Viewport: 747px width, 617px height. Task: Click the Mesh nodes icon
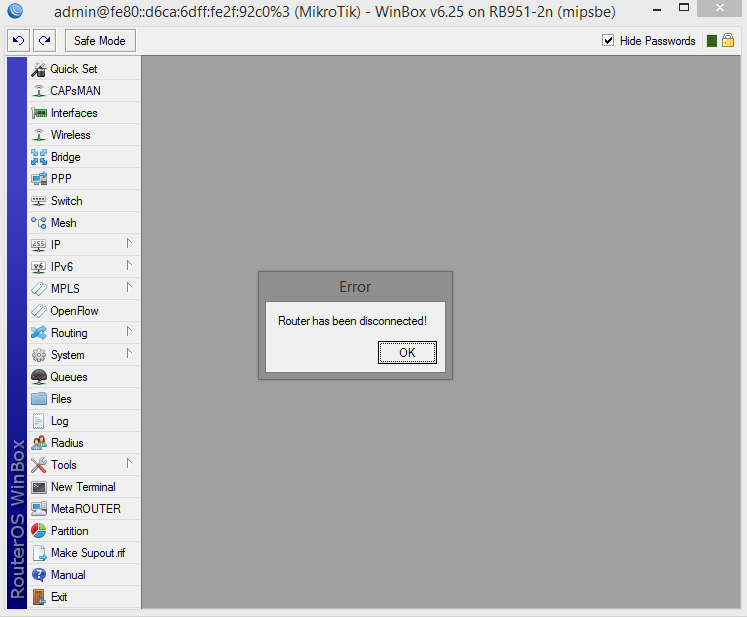click(39, 223)
